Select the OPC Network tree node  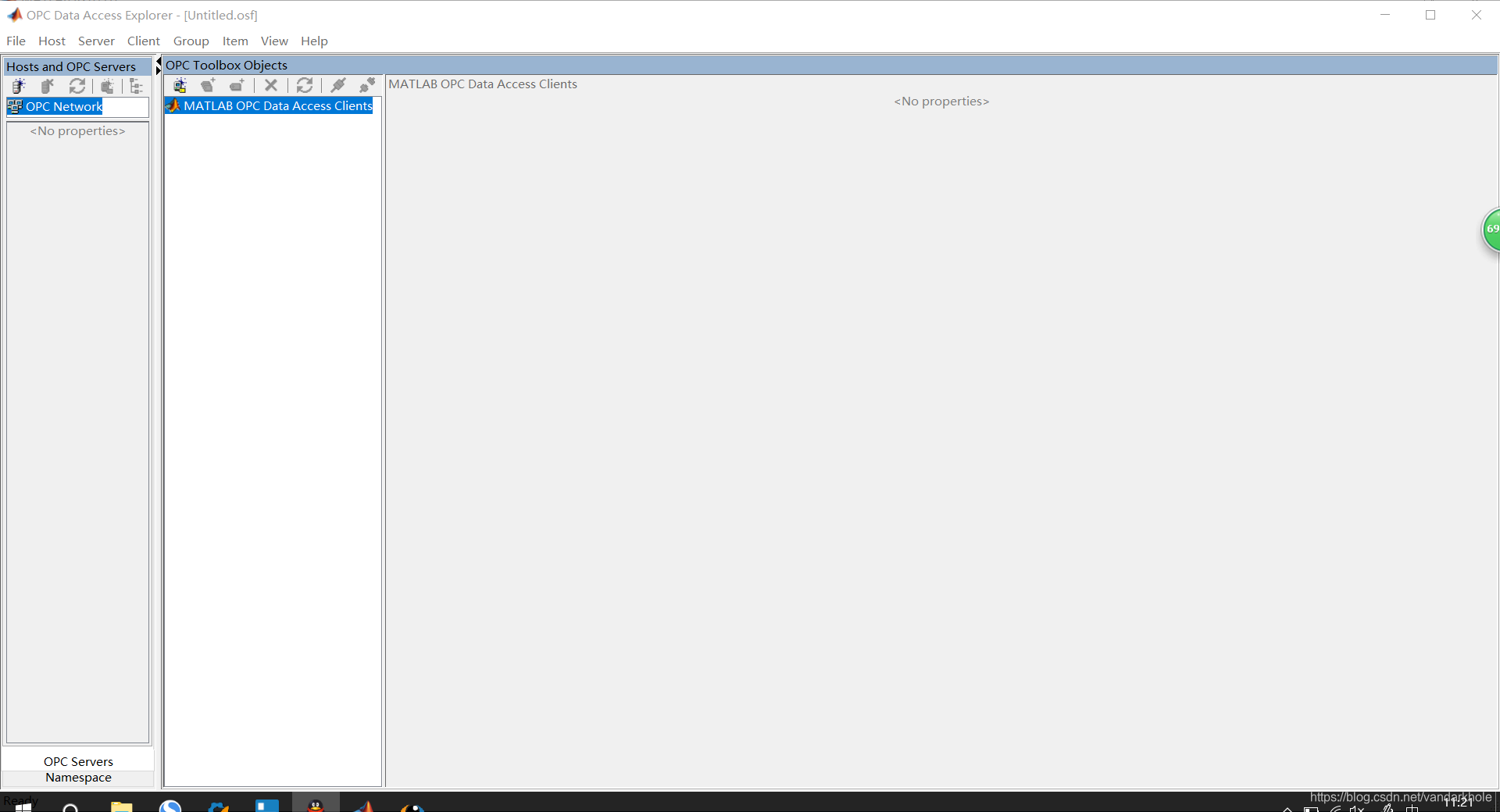pos(55,107)
